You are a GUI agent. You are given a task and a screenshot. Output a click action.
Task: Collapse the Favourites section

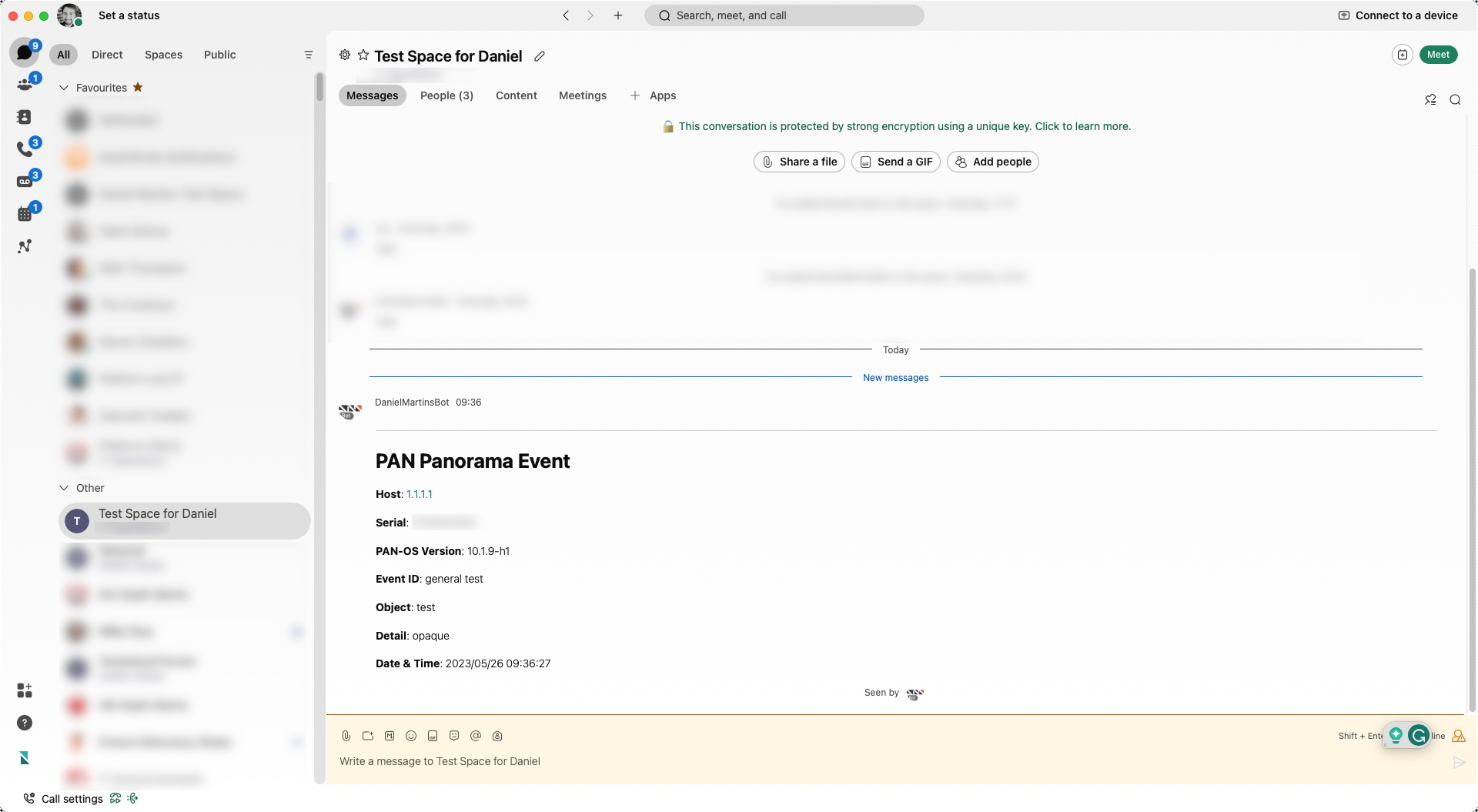pos(64,88)
